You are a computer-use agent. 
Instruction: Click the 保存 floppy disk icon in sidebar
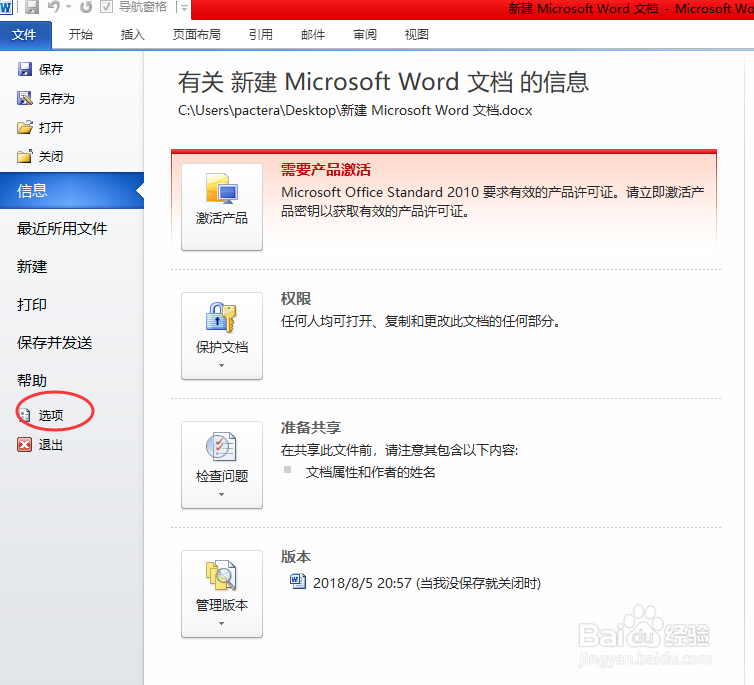click(x=25, y=69)
